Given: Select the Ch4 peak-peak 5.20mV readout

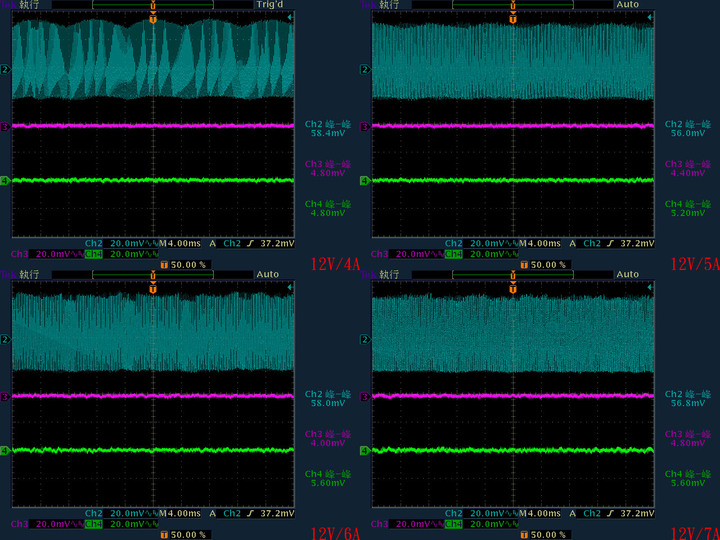Looking at the screenshot, I should (688, 208).
